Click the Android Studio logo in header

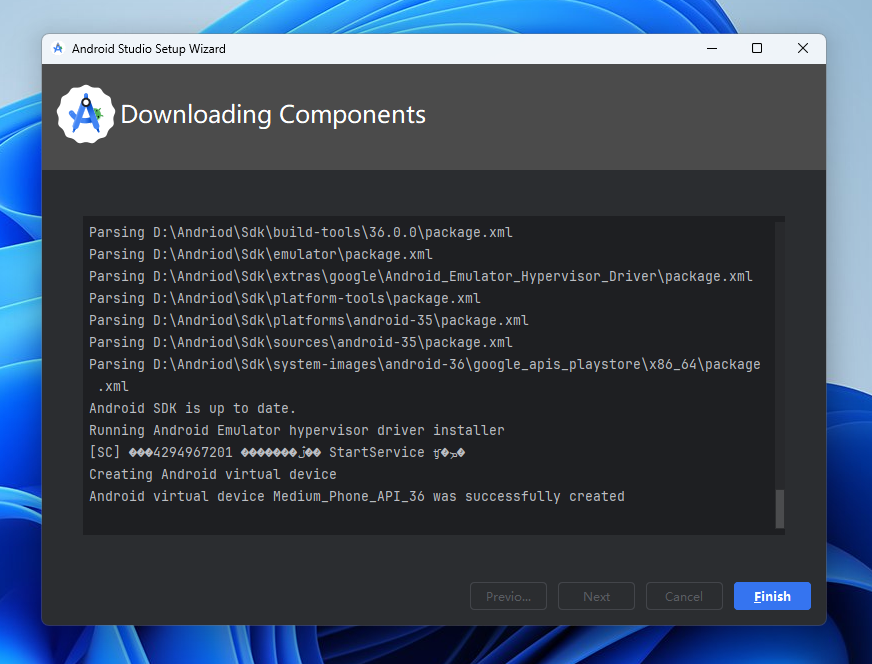point(86,114)
